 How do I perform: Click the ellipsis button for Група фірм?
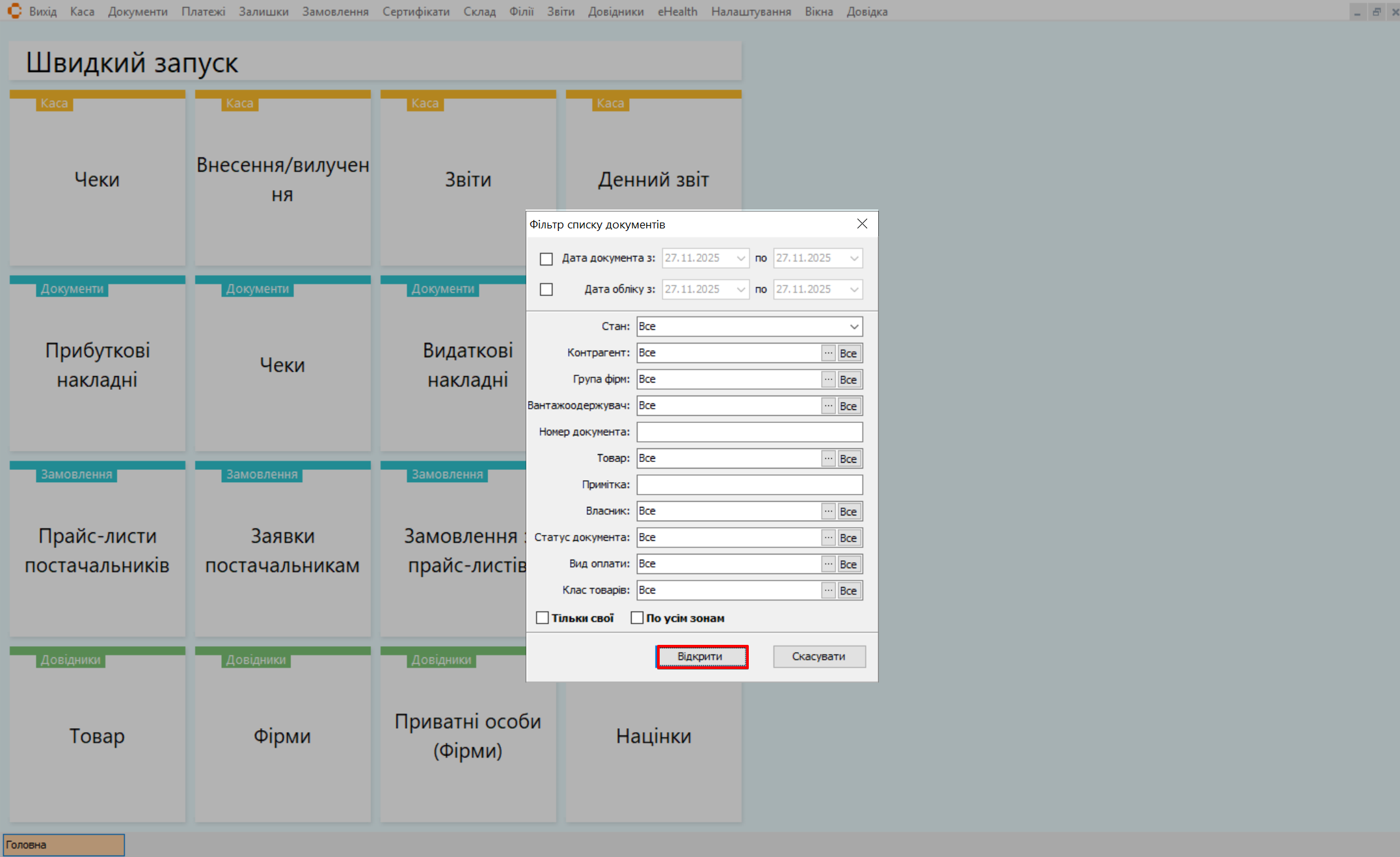(828, 379)
